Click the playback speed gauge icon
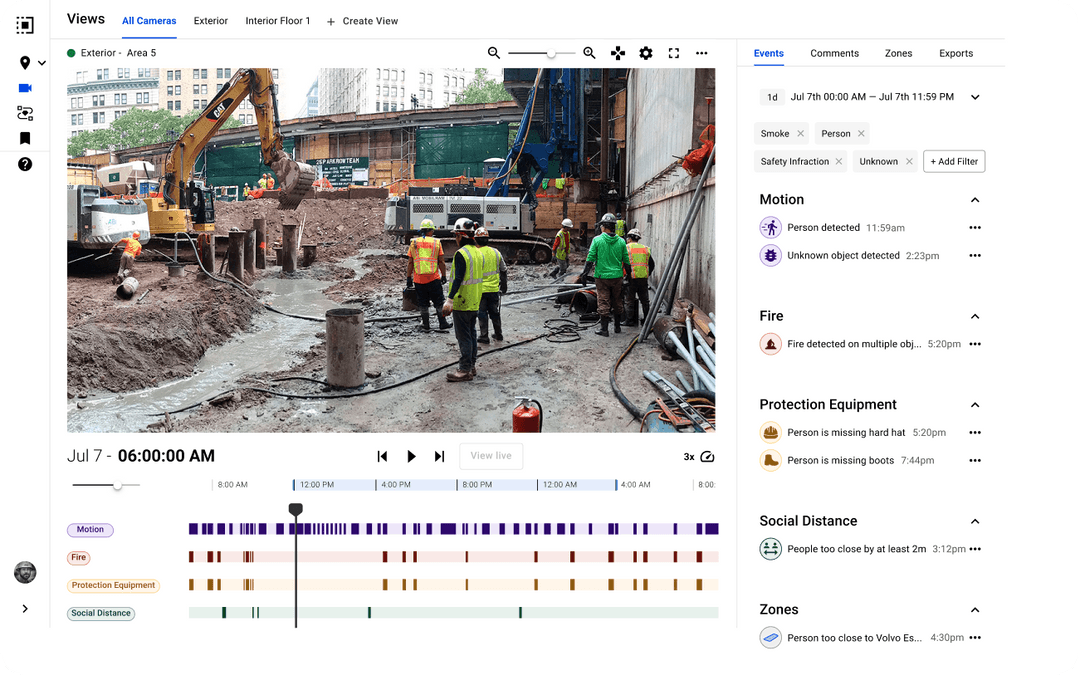The height and width of the screenshot is (676, 1080). point(707,457)
